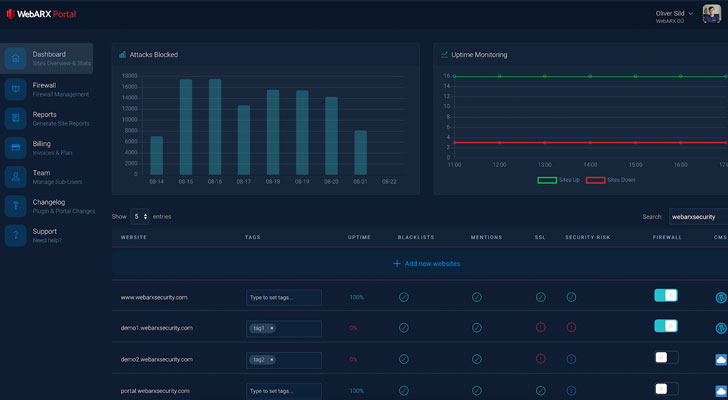Open www.webarxsecurity.com site link
The height and width of the screenshot is (400, 728).
[x=154, y=297]
